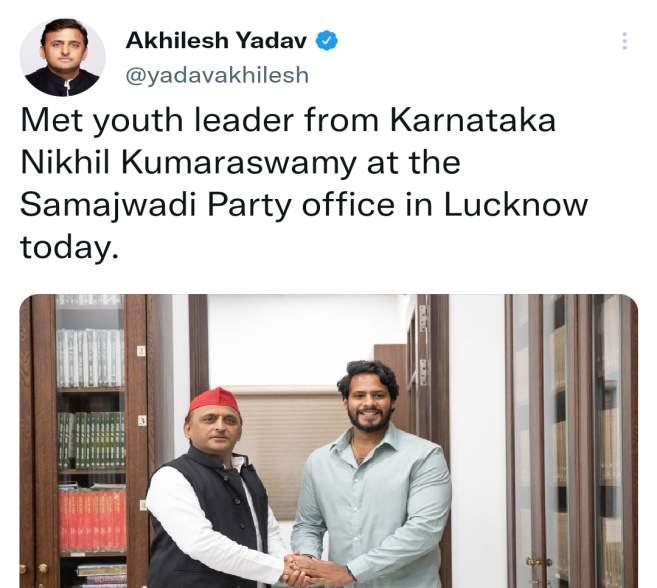
Task: Click the green books on the shelf
Action: [x=91, y=440]
